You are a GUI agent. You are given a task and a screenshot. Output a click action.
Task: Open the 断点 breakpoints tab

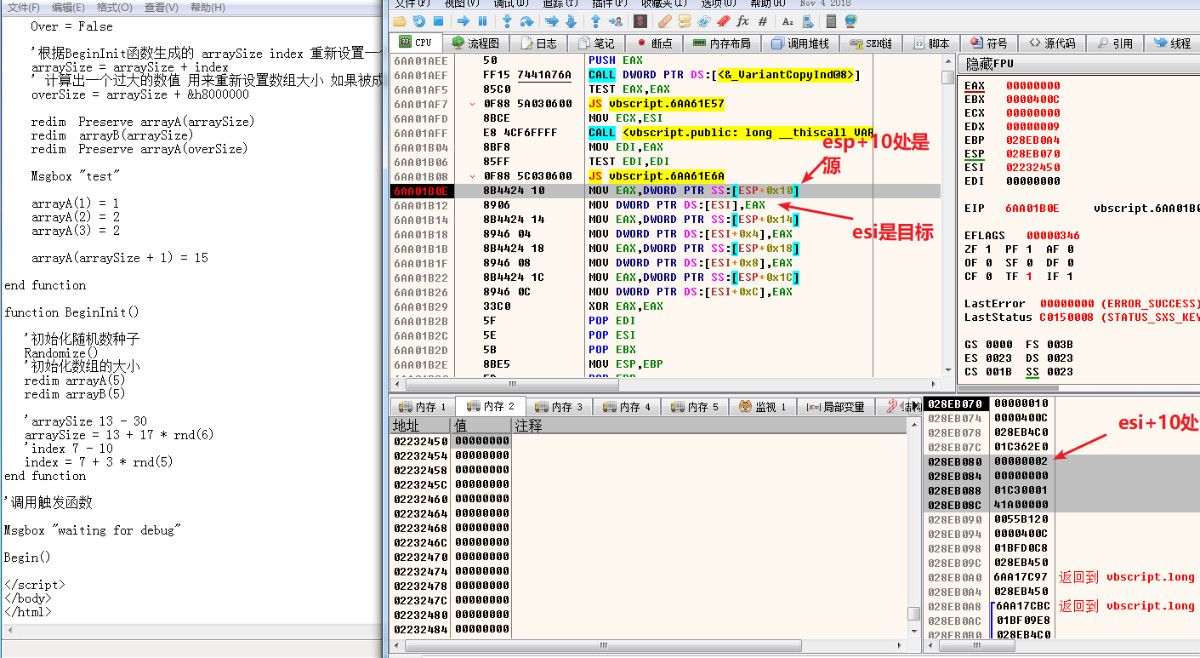[652, 43]
